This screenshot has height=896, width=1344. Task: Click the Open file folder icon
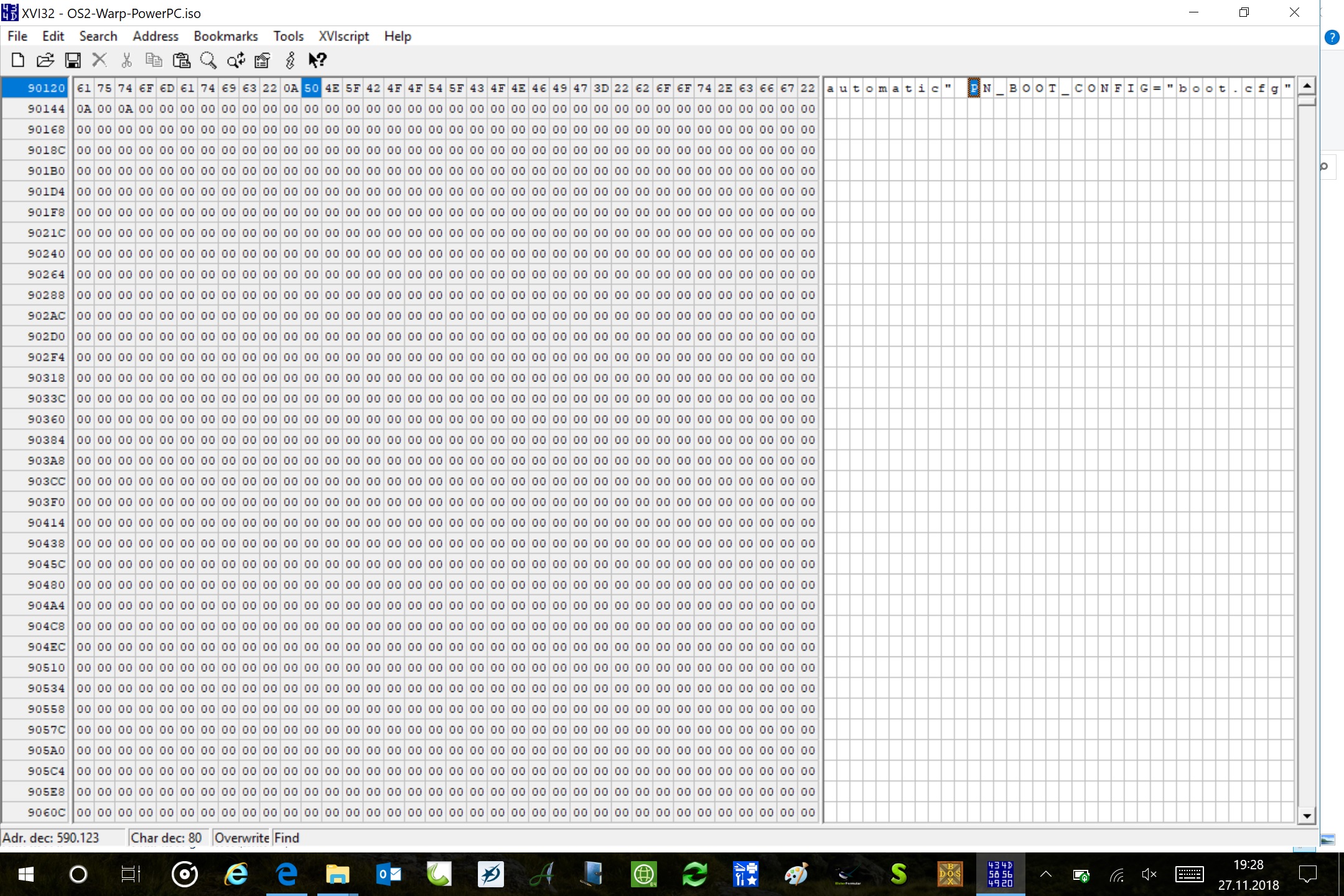[x=45, y=60]
